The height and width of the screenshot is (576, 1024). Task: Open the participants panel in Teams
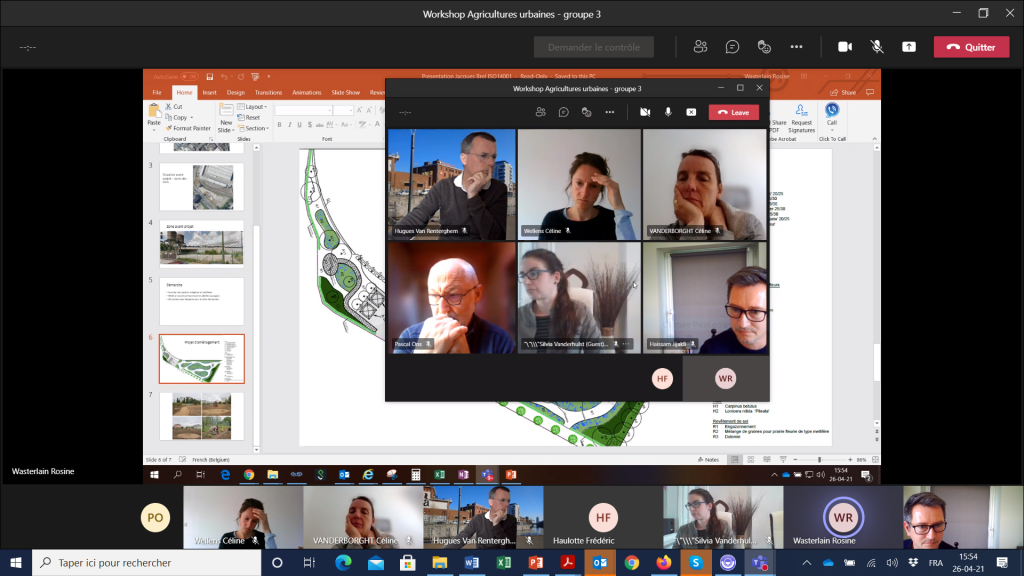point(700,47)
